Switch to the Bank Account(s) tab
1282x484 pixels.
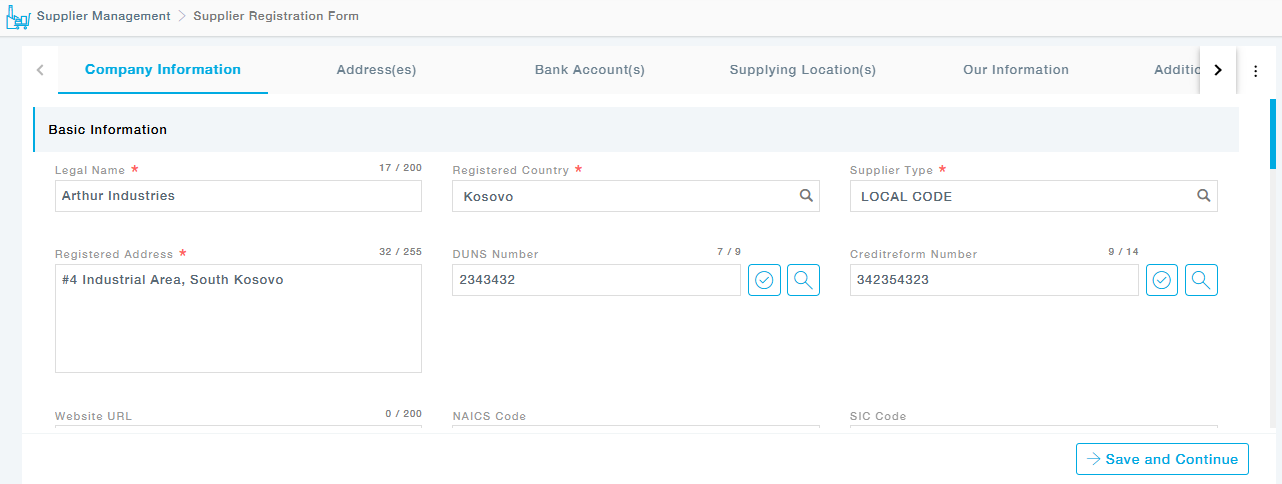[590, 70]
